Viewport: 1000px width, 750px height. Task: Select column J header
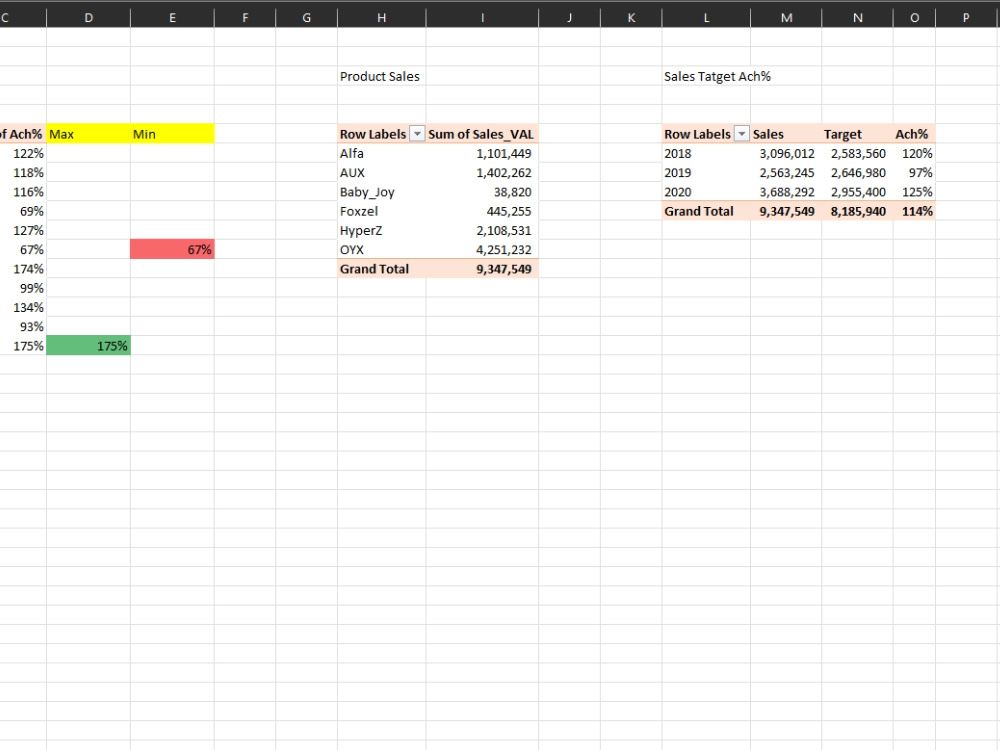point(570,18)
